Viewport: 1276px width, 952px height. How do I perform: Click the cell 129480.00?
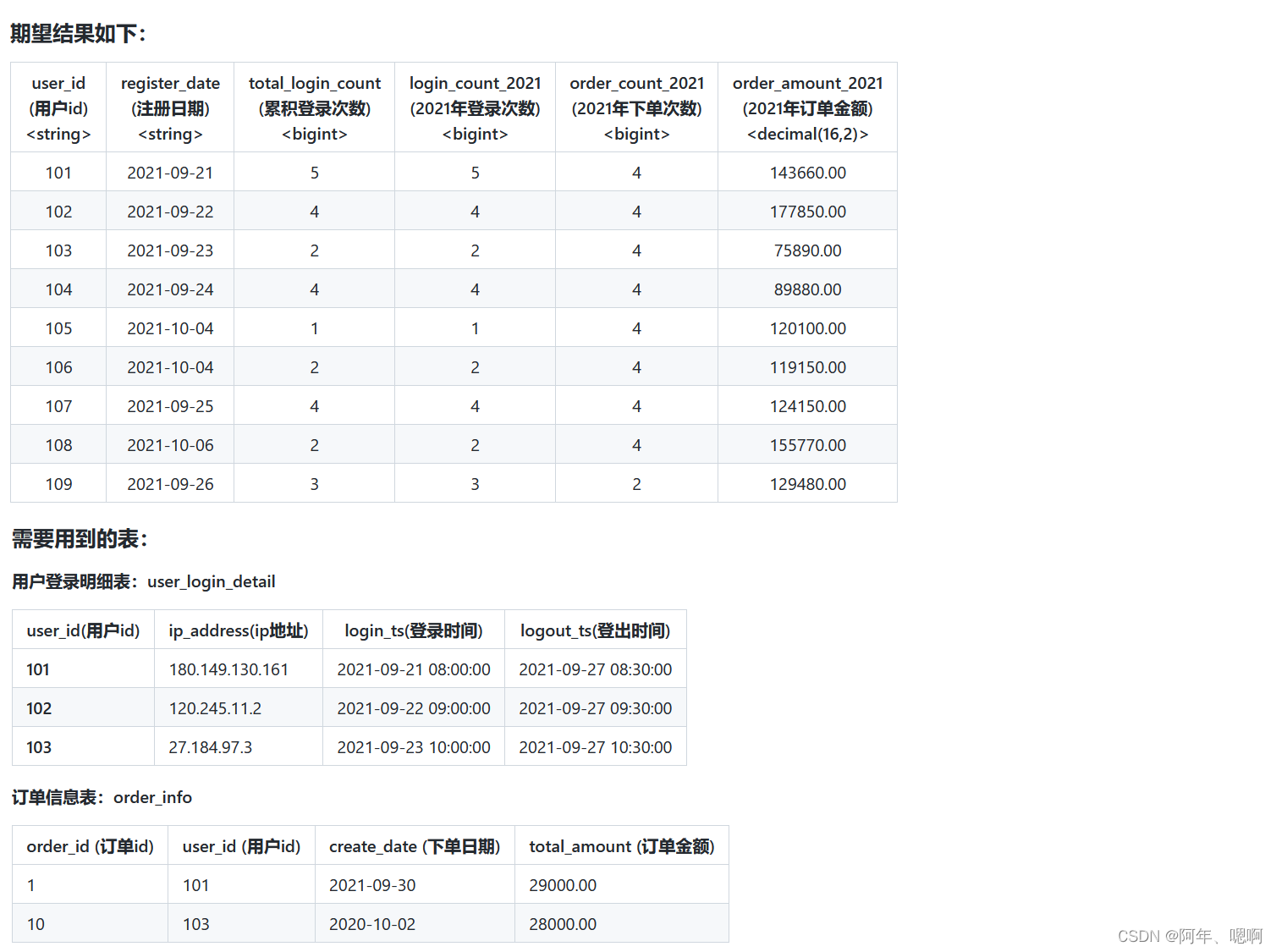click(808, 484)
